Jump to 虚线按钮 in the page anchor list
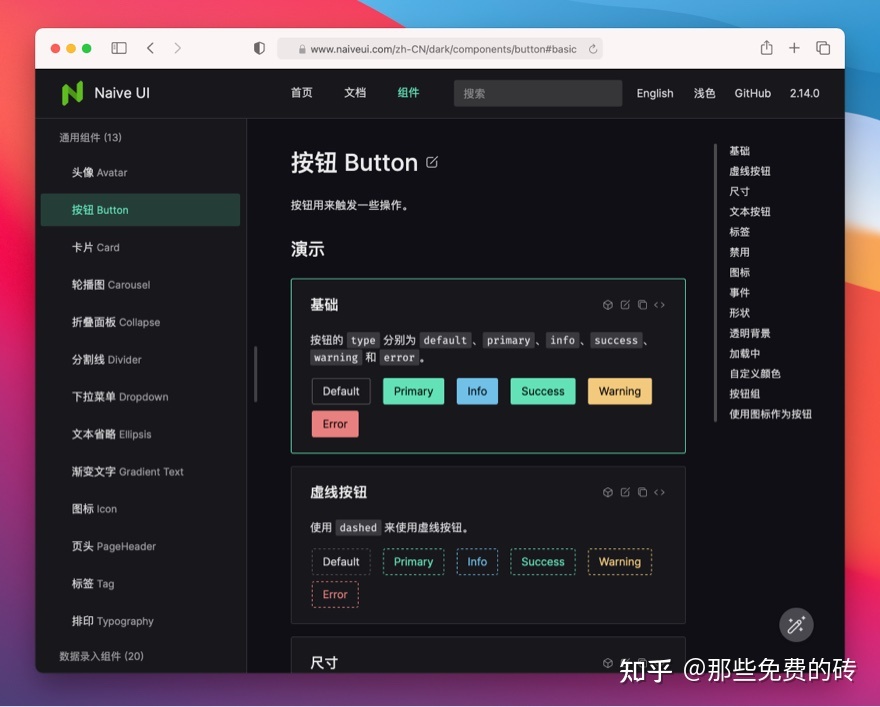The image size is (880, 707). point(750,171)
